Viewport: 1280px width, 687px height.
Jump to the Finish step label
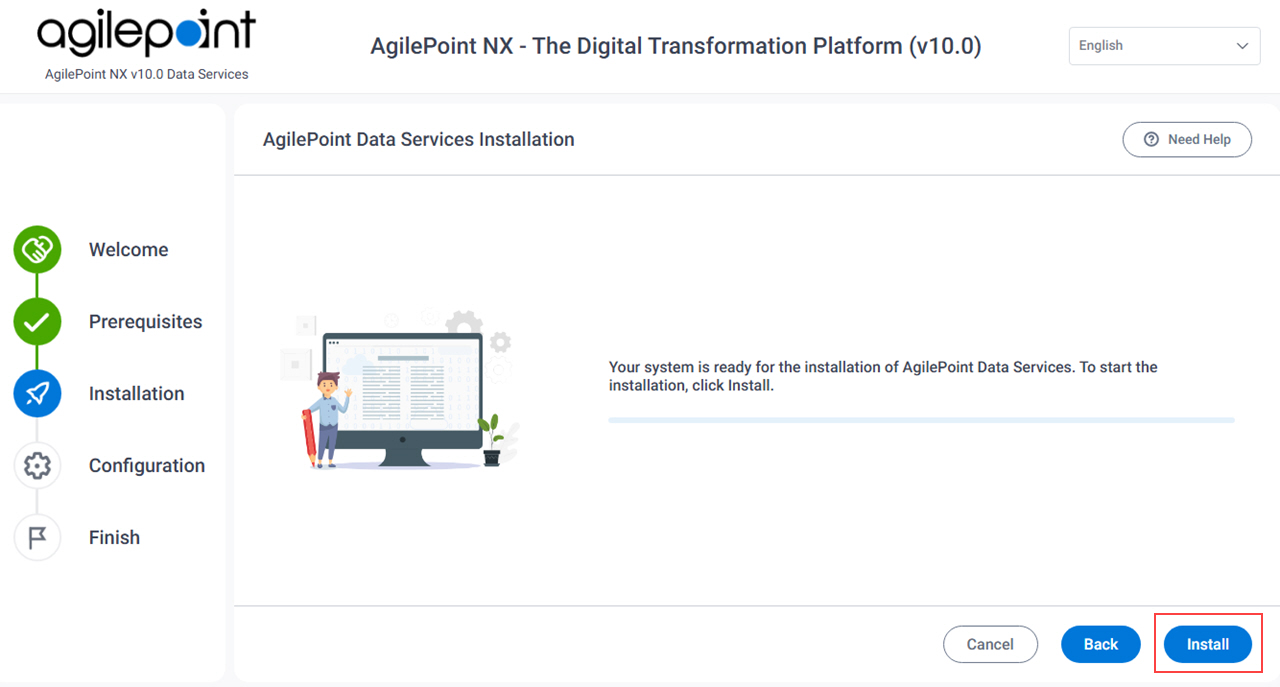pos(115,538)
